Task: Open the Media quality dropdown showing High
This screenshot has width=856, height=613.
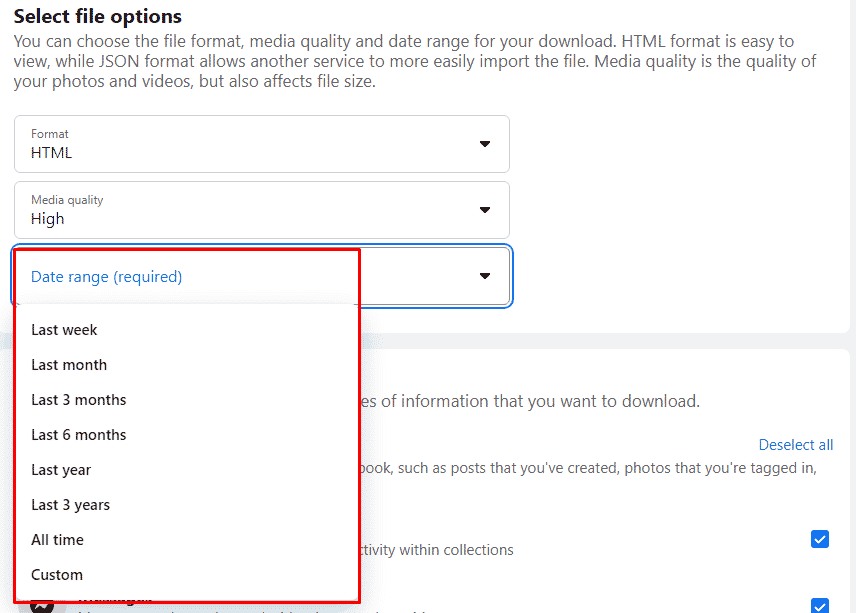Action: [x=261, y=210]
